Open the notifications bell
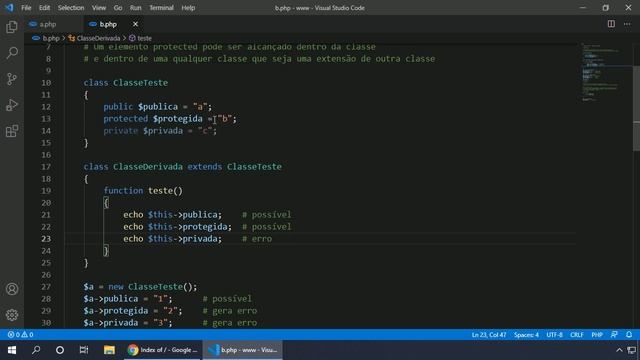The width and height of the screenshot is (640, 360). pyautogui.click(x=629, y=335)
